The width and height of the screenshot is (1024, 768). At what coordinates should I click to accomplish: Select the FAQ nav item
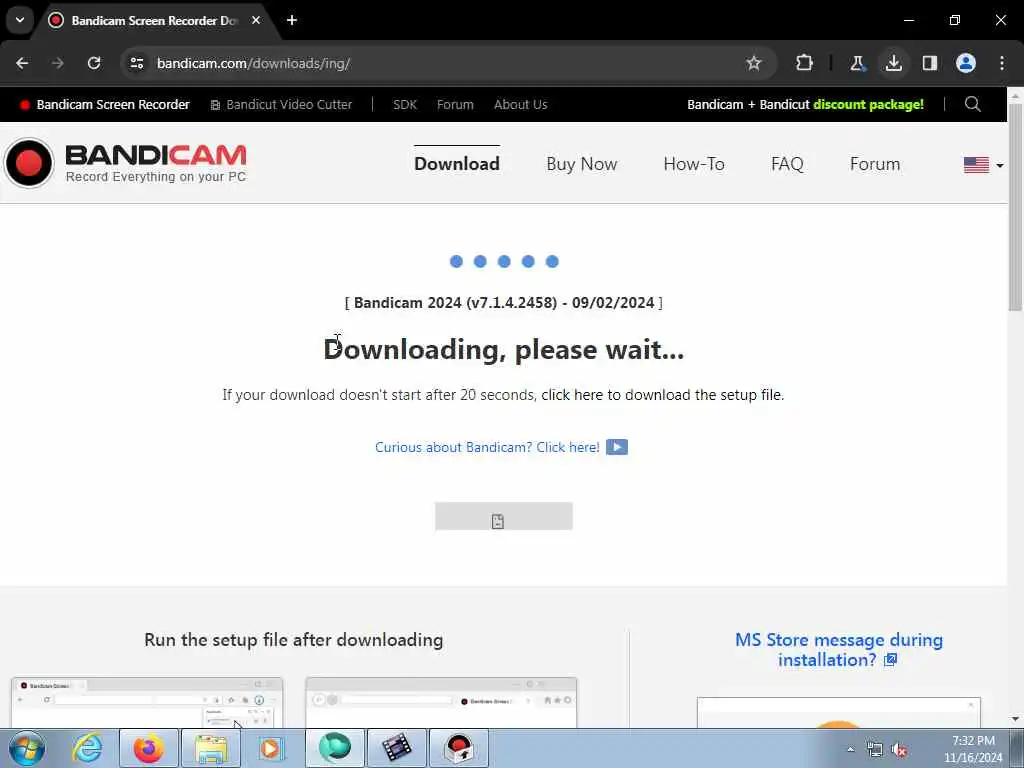point(787,164)
